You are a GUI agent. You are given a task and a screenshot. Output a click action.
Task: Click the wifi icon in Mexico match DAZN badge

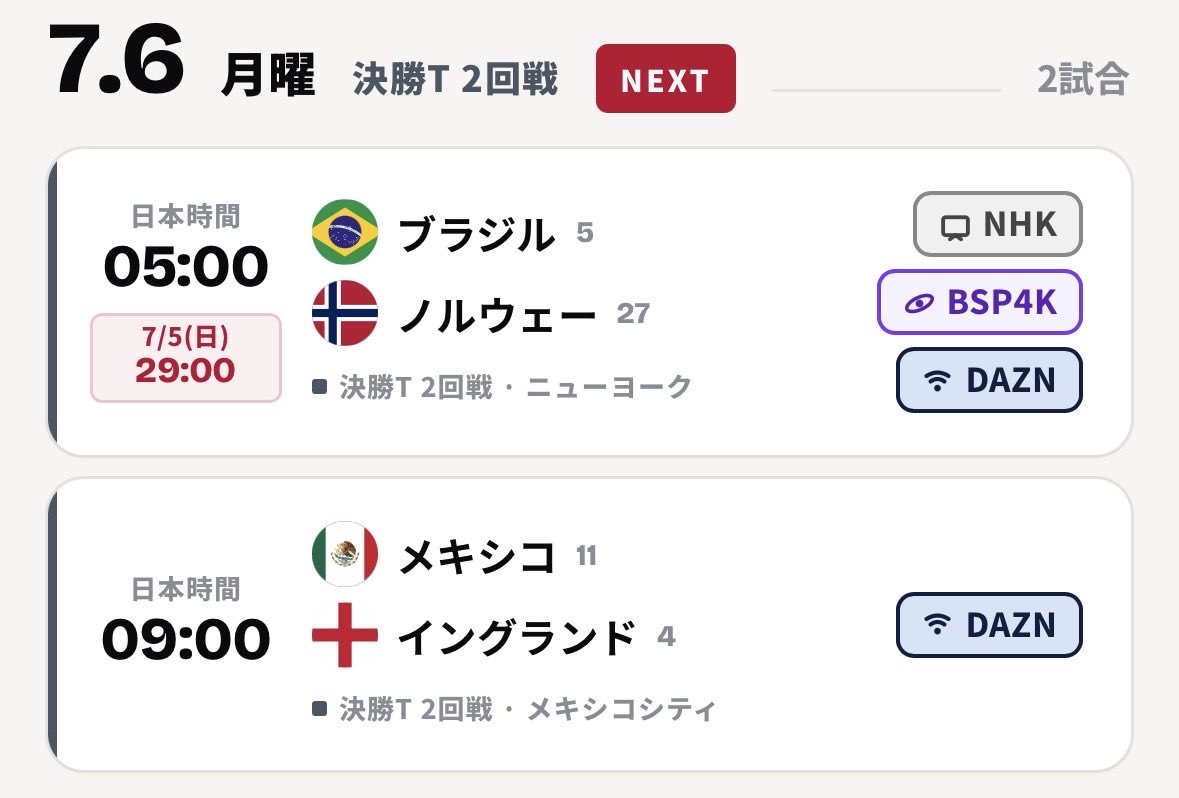tap(937, 624)
